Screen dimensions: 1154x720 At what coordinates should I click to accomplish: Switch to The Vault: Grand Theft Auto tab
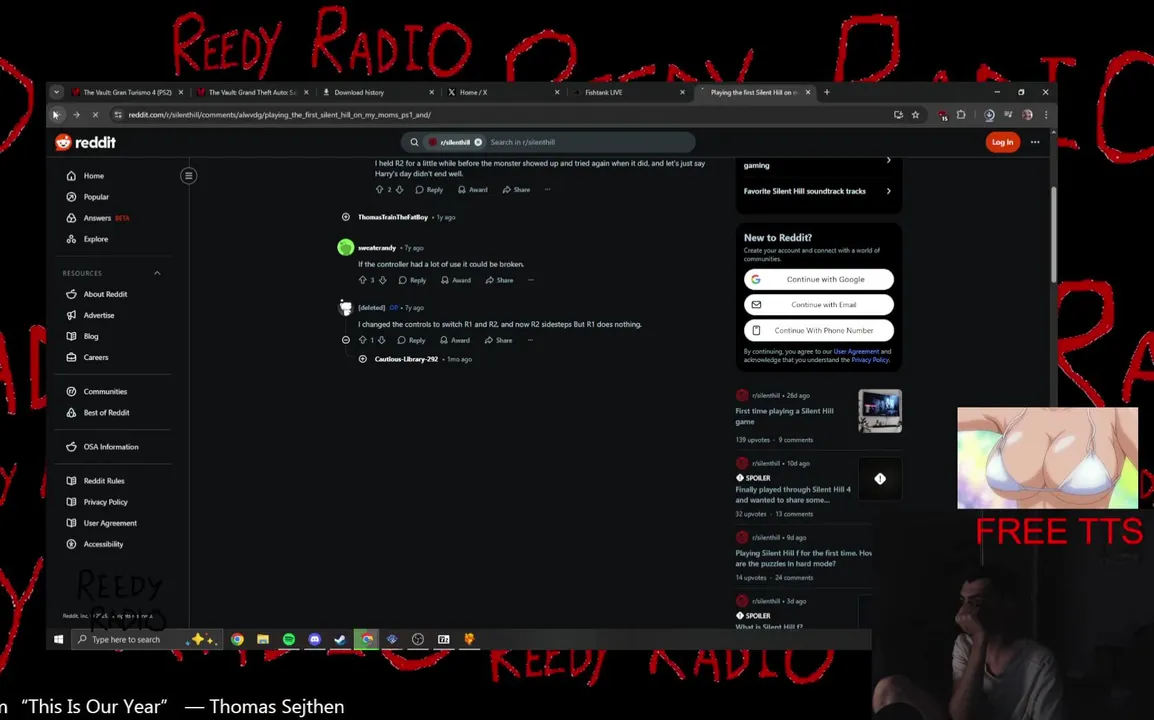252,92
